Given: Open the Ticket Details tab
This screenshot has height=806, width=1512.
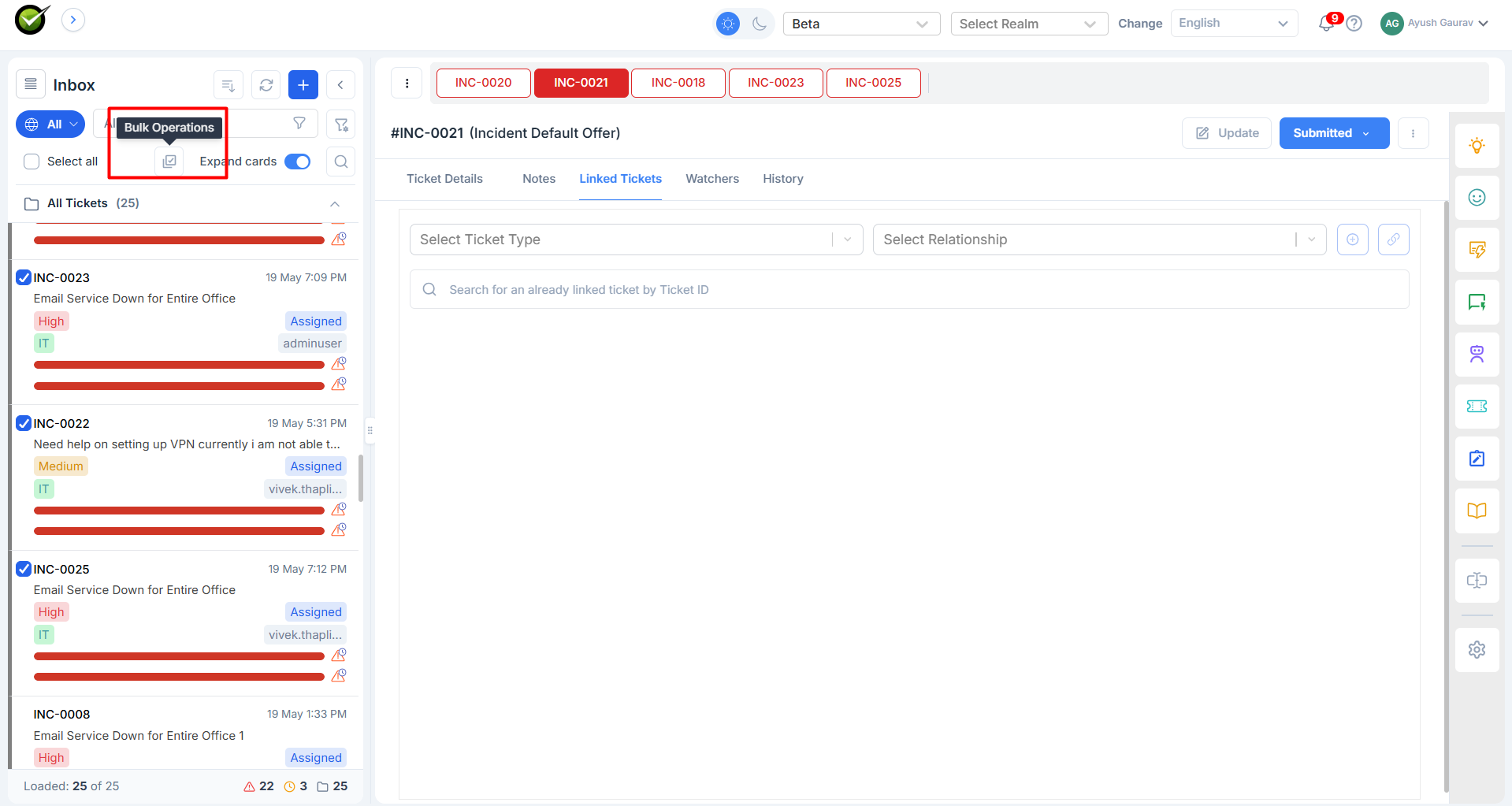Looking at the screenshot, I should coord(444,179).
